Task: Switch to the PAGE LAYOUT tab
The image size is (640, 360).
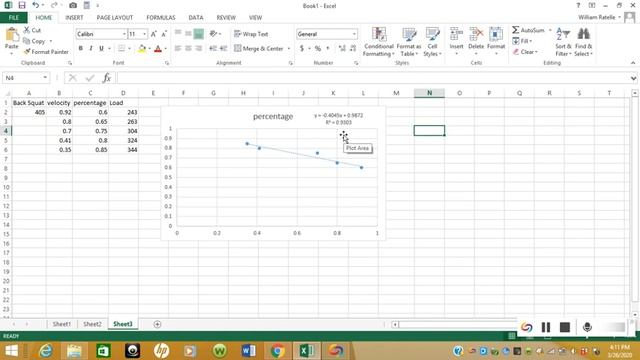Action: [115, 18]
